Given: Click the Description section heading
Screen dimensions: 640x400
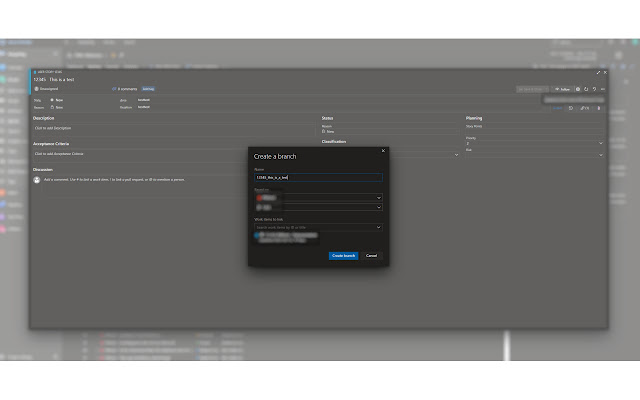Looking at the screenshot, I should 44,118.
